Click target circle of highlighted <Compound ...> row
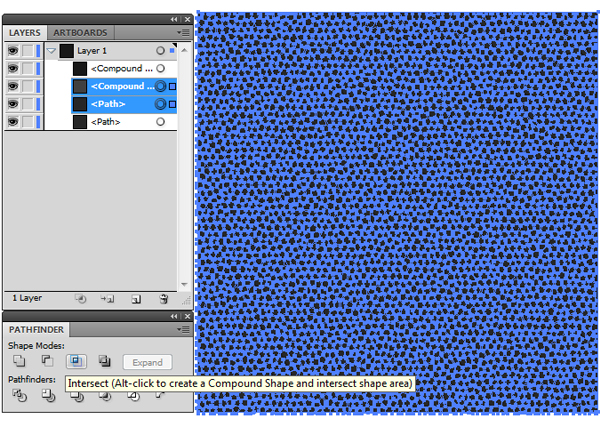The width and height of the screenshot is (600, 424). 161,86
